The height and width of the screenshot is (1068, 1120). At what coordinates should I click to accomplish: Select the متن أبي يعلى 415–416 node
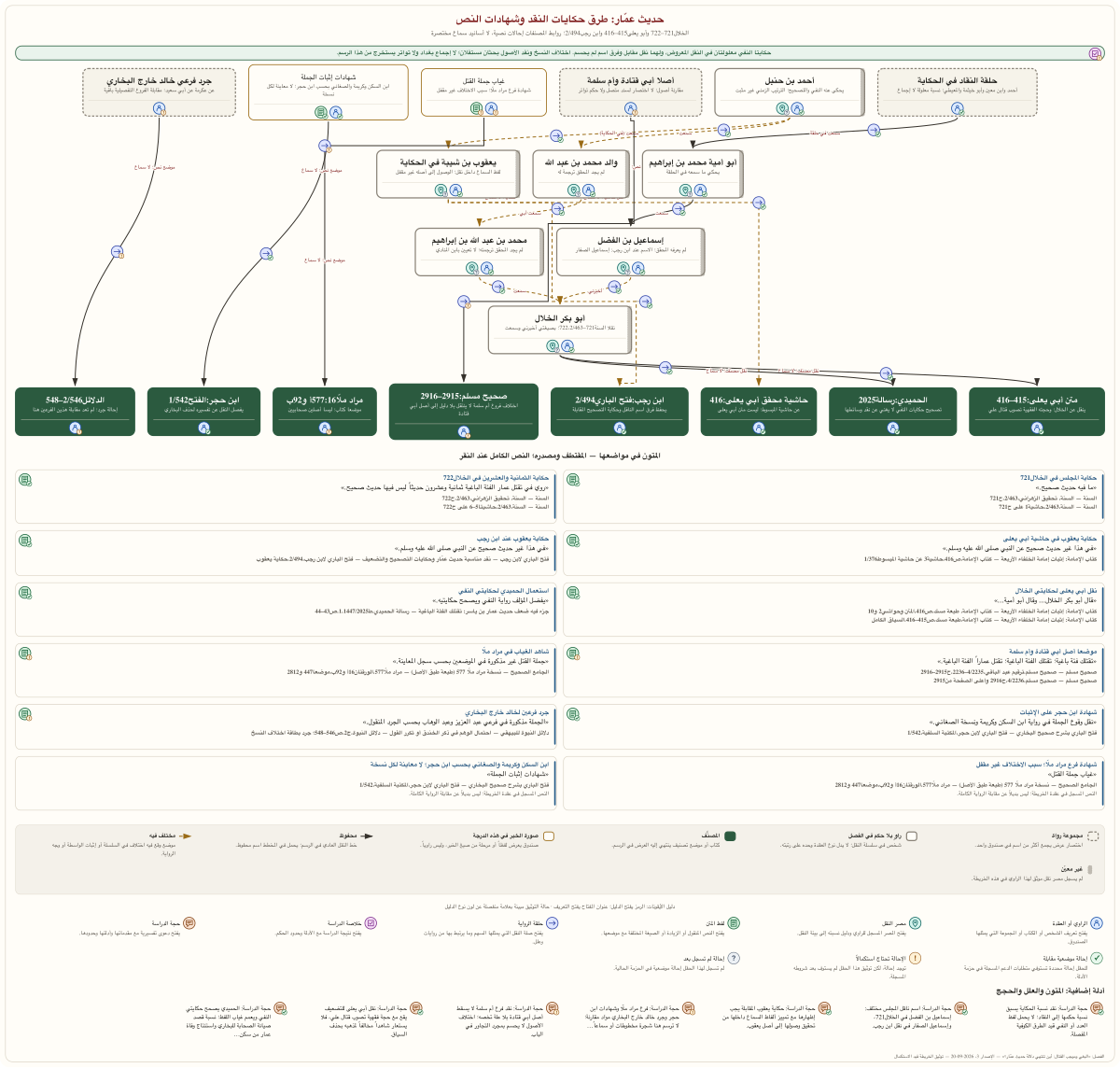pos(1037,411)
